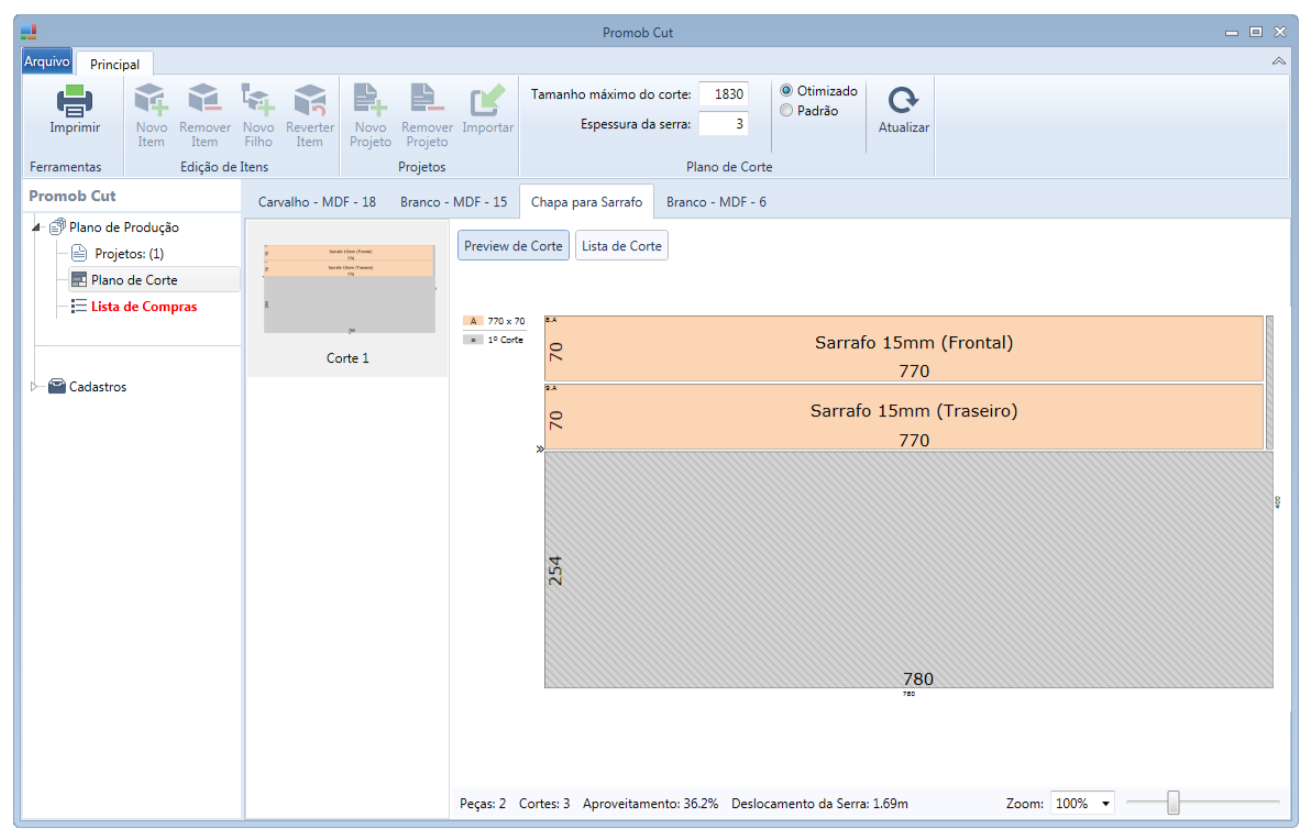The height and width of the screenshot is (835, 1305).
Task: Select Projetos: (1) in the tree
Action: click(x=129, y=254)
